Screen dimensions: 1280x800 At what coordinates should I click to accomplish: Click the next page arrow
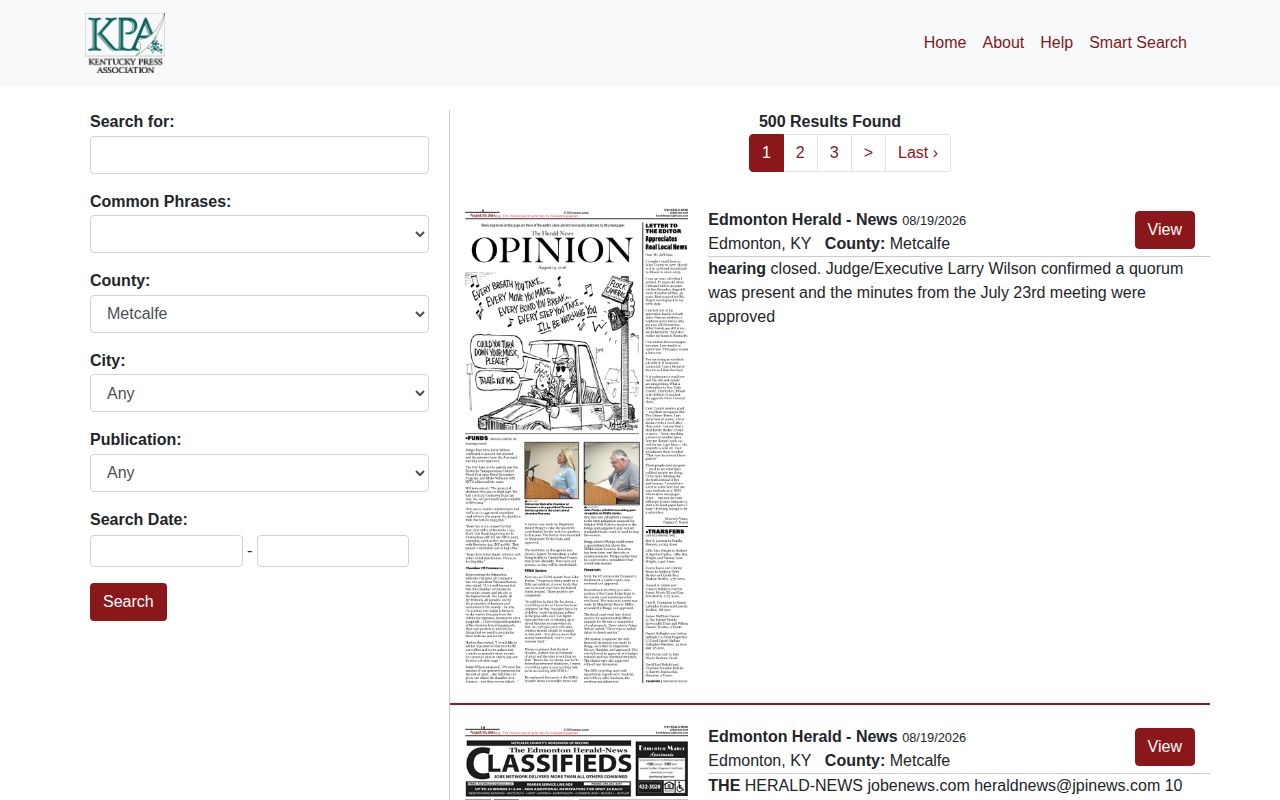tap(868, 153)
